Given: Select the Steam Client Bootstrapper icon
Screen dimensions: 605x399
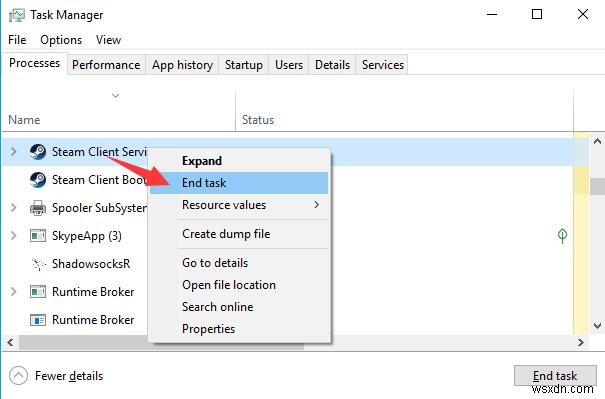Looking at the screenshot, I should point(38,180).
